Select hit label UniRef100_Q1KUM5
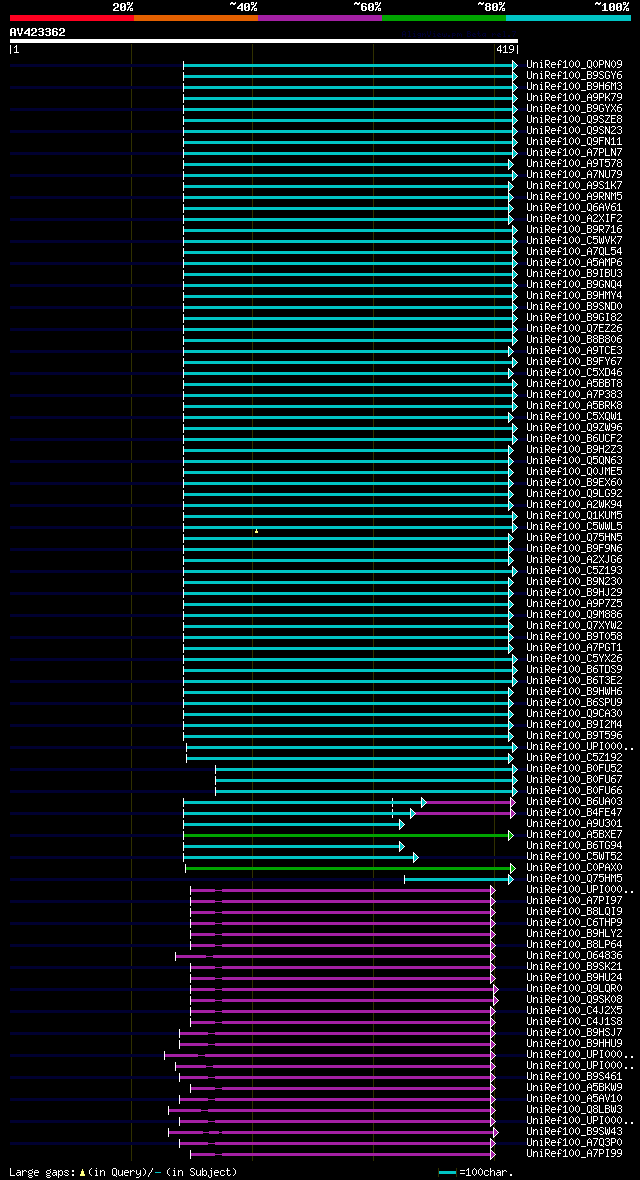Image resolution: width=640 pixels, height=1180 pixels. [574, 515]
